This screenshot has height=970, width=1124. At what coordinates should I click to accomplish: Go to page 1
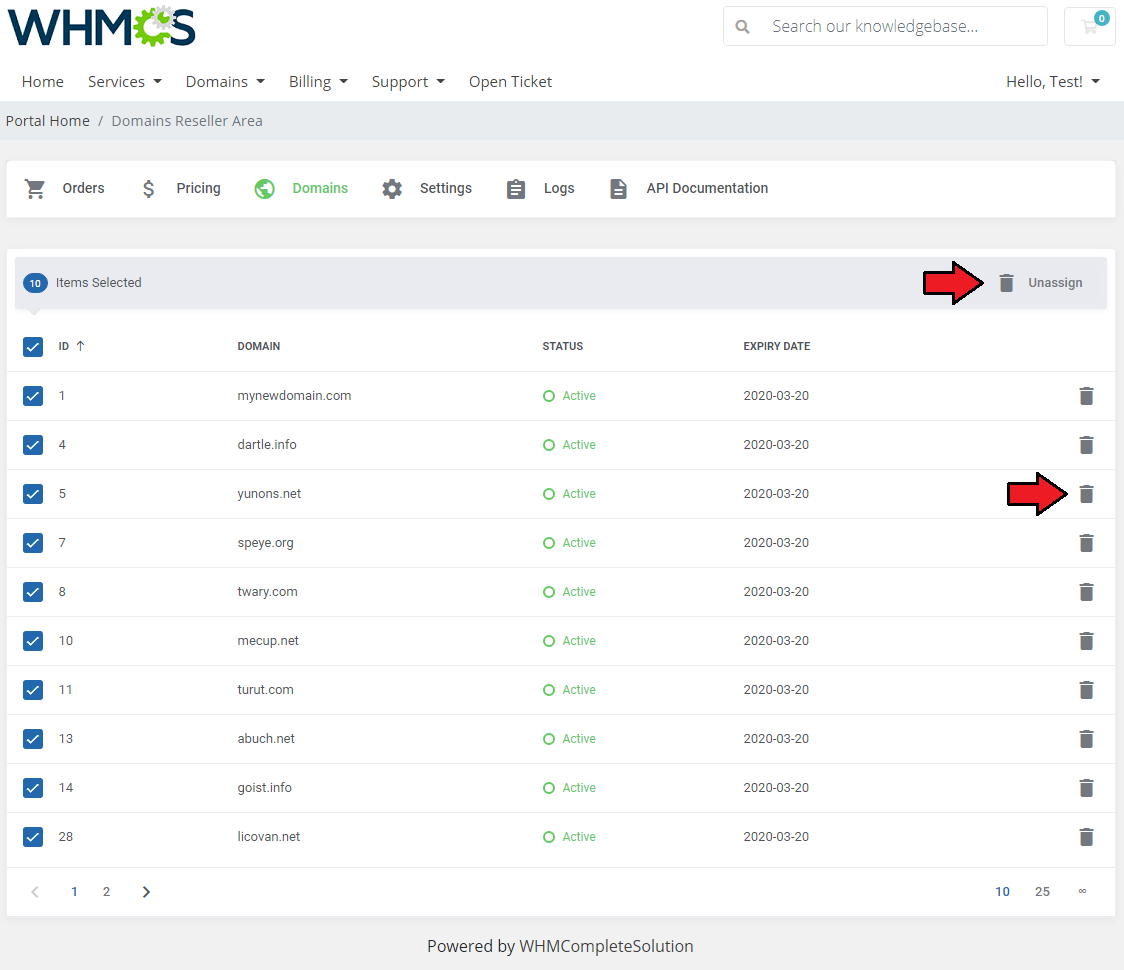click(75, 892)
